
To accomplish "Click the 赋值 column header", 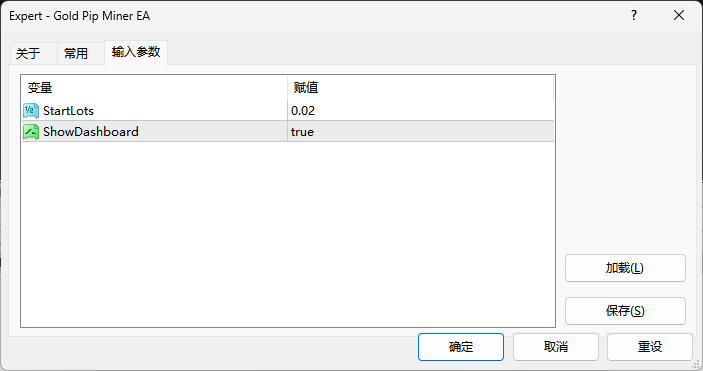I will [x=421, y=87].
